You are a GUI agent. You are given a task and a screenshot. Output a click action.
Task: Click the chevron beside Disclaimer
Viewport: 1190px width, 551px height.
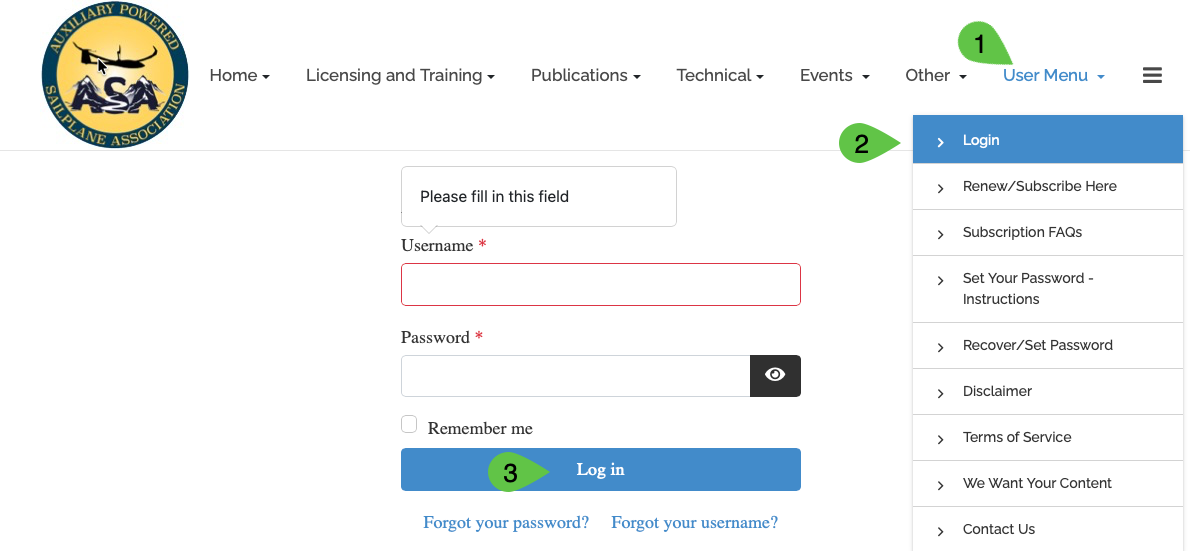[x=940, y=393]
